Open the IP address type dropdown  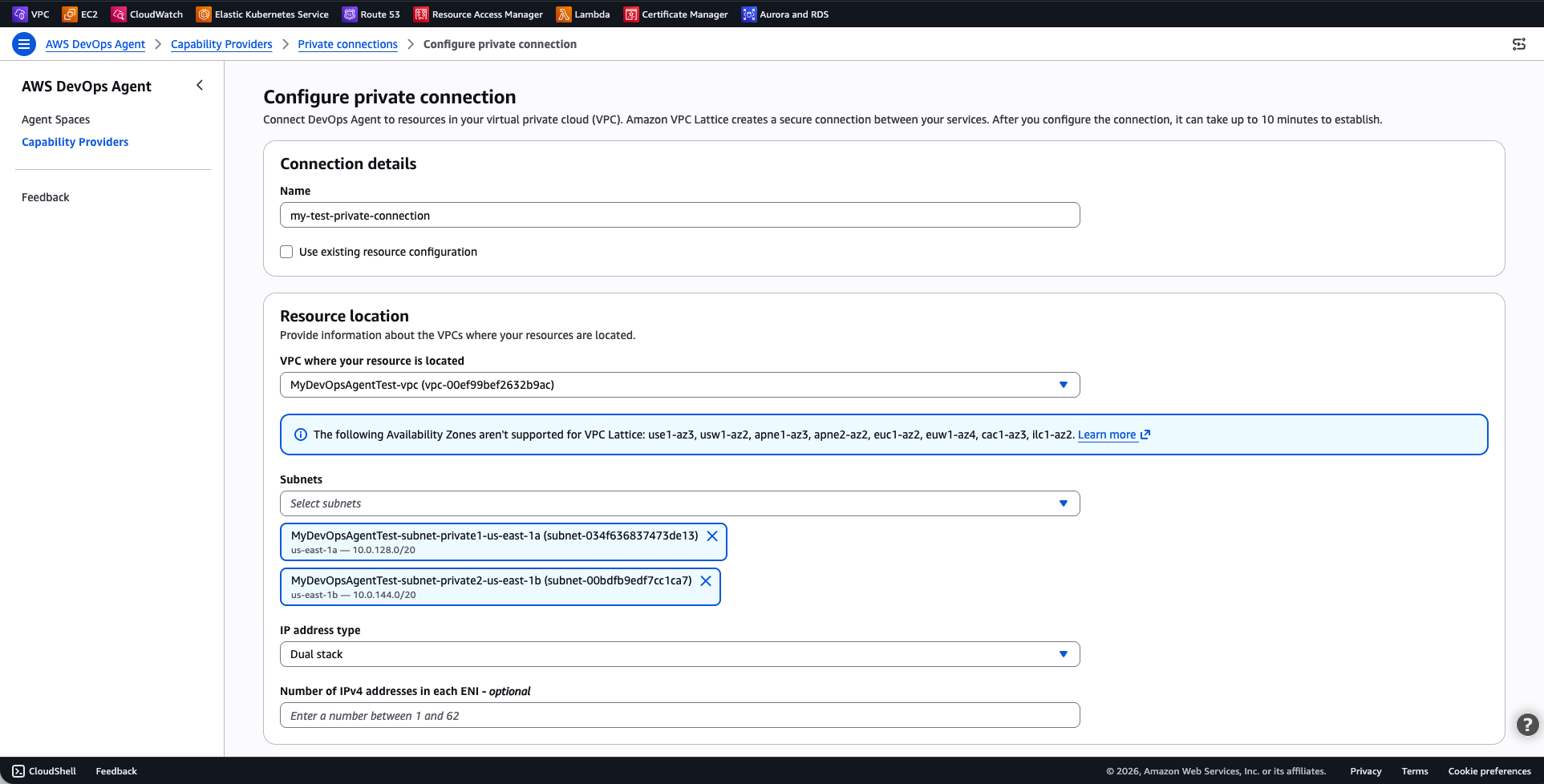pos(679,654)
